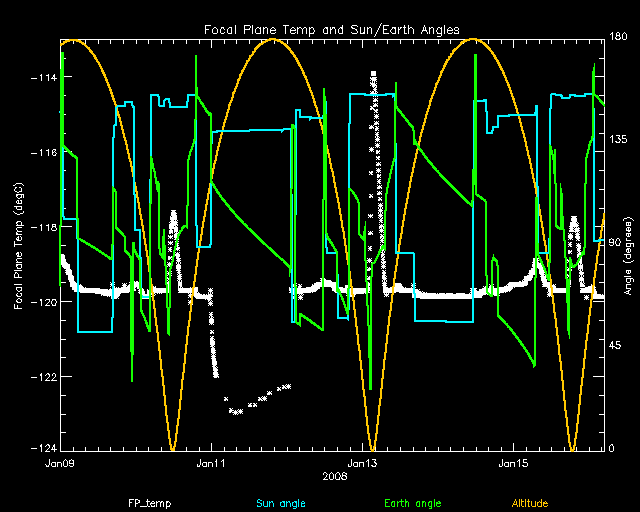Select the 135 angle tick label
Image resolution: width=640 pixels, height=512 pixels.
(618, 141)
